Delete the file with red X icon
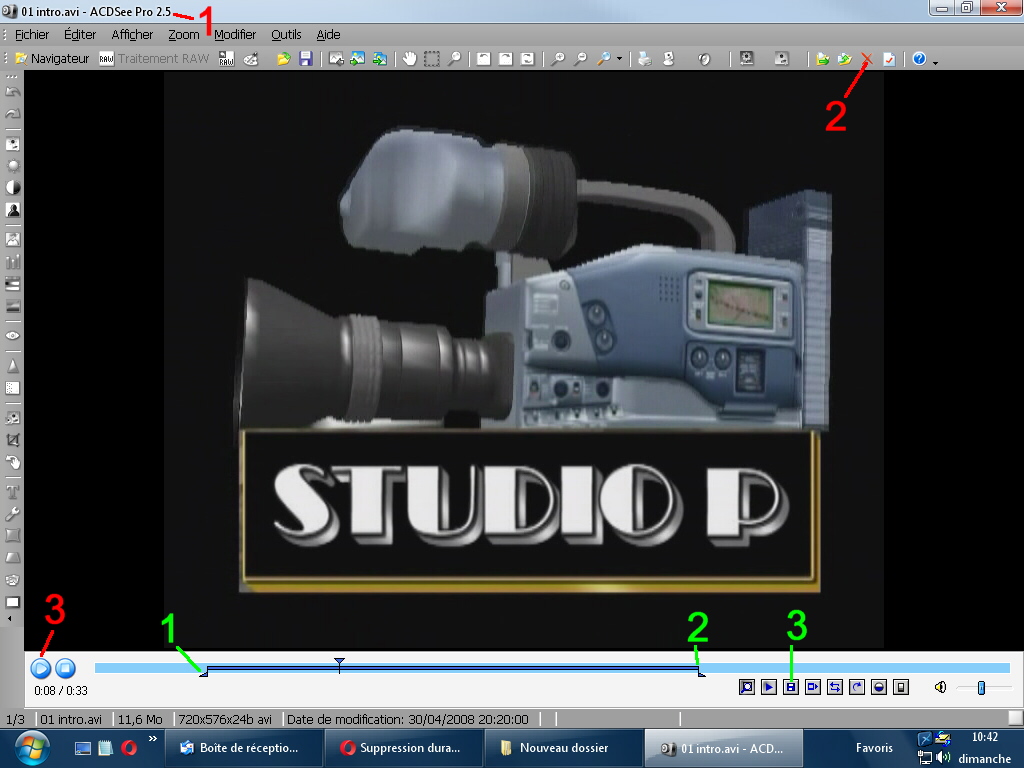The width and height of the screenshot is (1024, 768). (x=867, y=59)
